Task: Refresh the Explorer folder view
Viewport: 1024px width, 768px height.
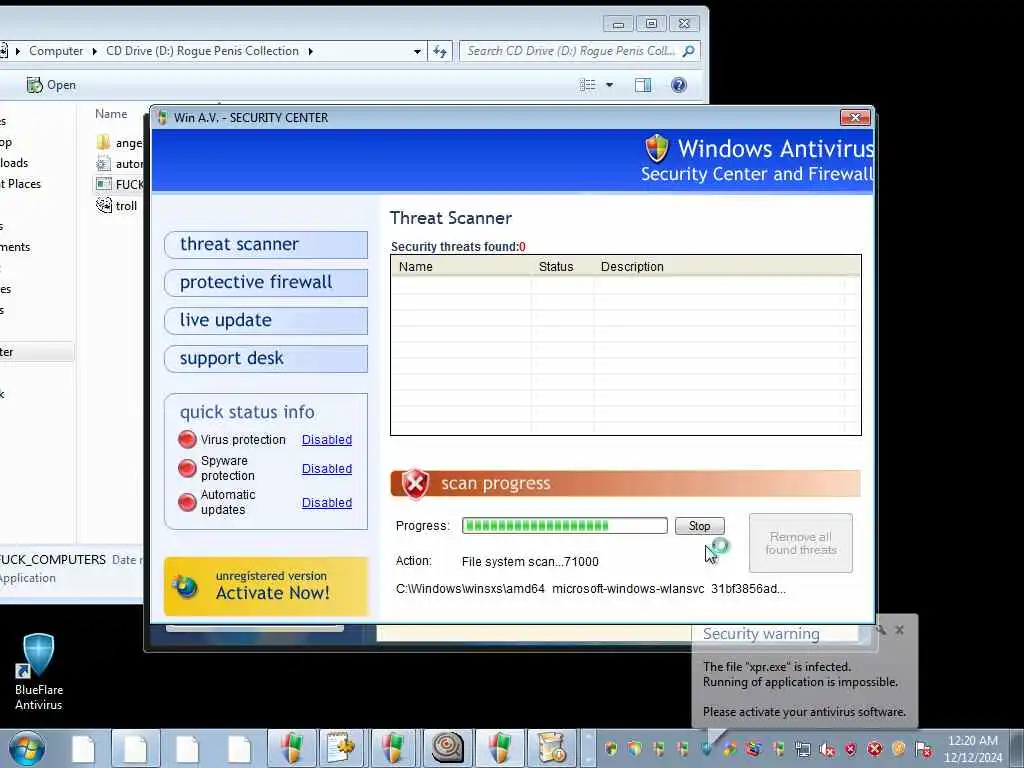Action: 440,51
